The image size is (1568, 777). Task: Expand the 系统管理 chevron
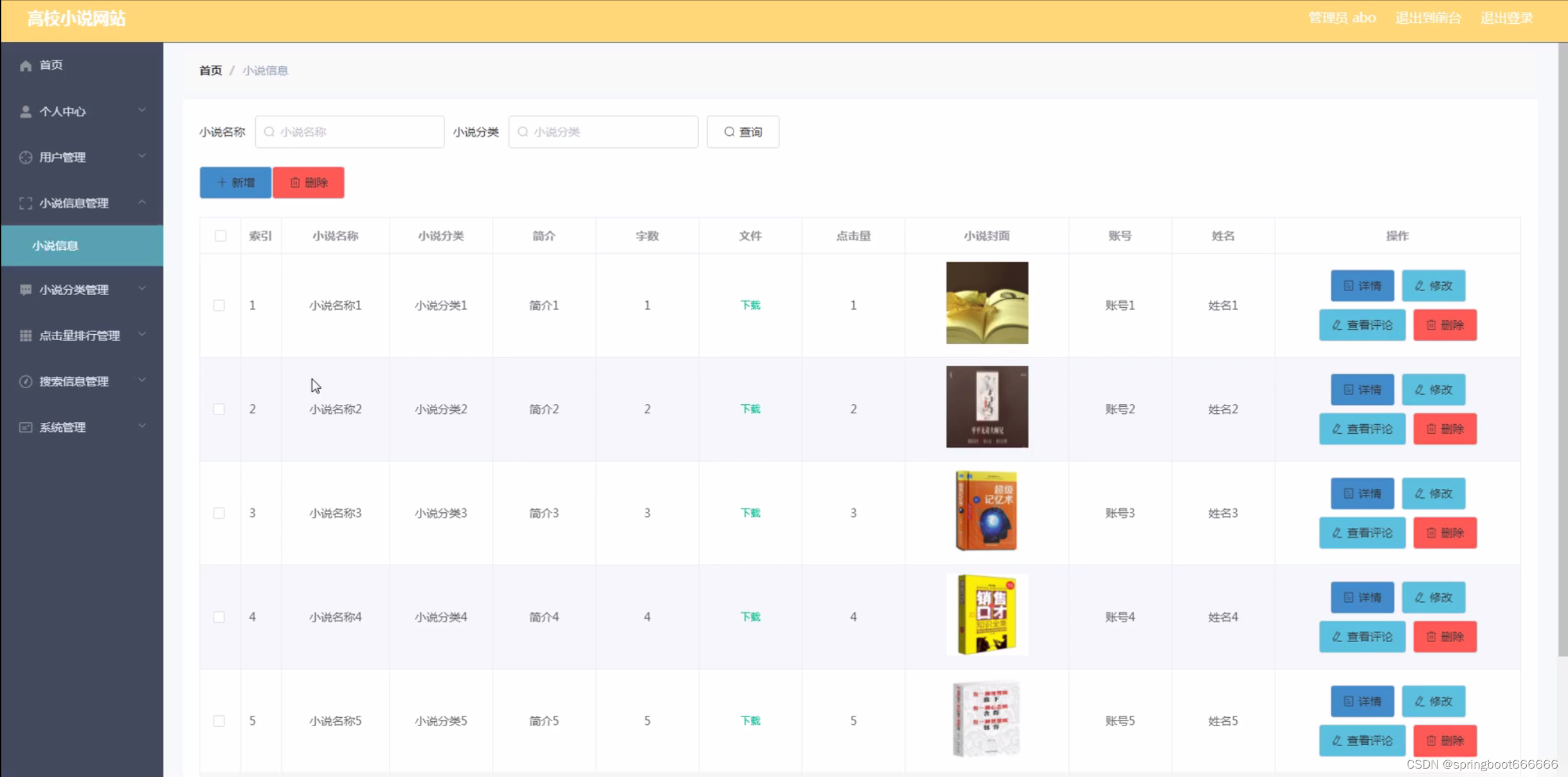[142, 426]
